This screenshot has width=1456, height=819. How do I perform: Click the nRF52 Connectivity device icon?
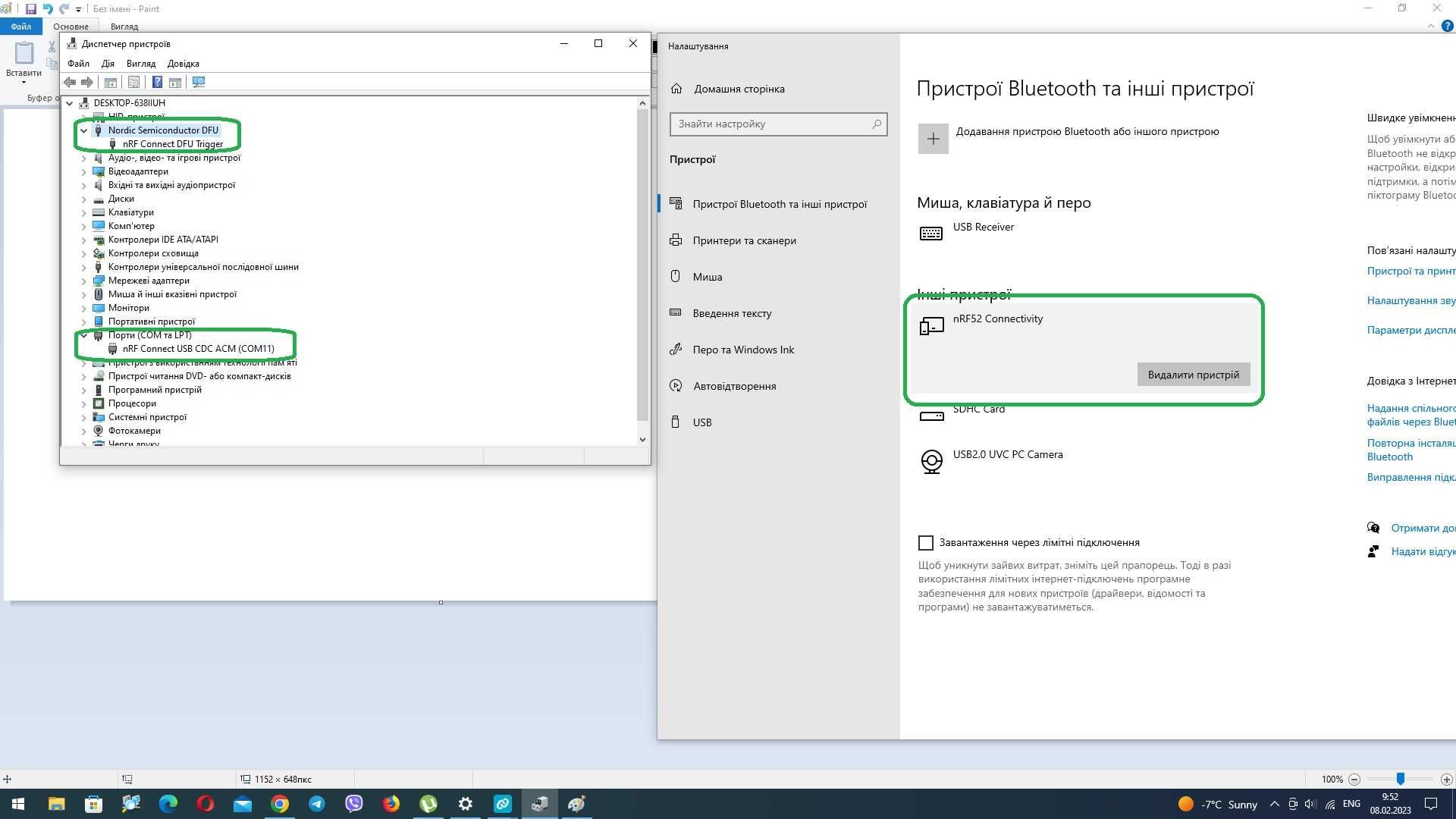tap(931, 326)
